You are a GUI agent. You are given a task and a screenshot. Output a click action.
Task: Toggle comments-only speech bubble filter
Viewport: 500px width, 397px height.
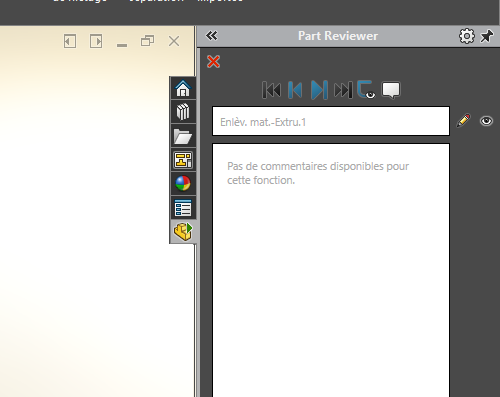(x=391, y=90)
